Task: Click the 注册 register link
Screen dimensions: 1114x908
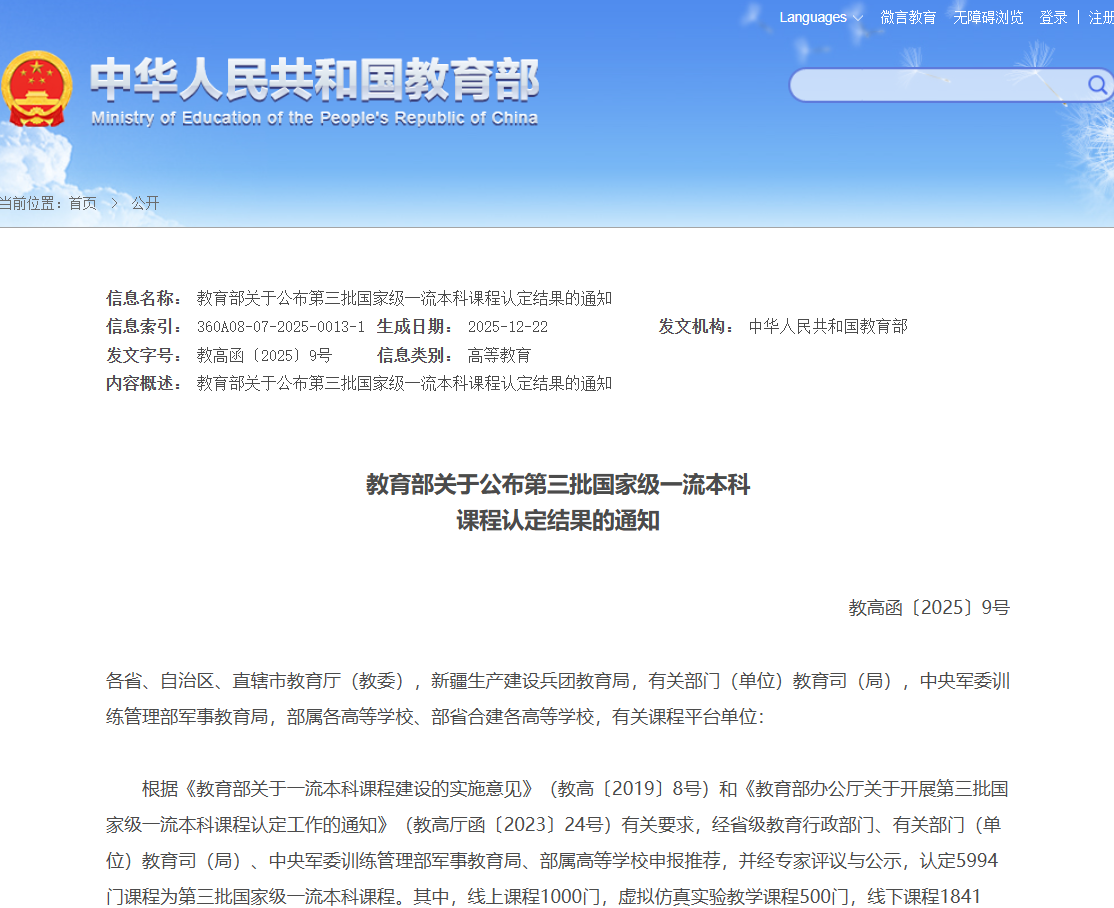Action: 1100,18
